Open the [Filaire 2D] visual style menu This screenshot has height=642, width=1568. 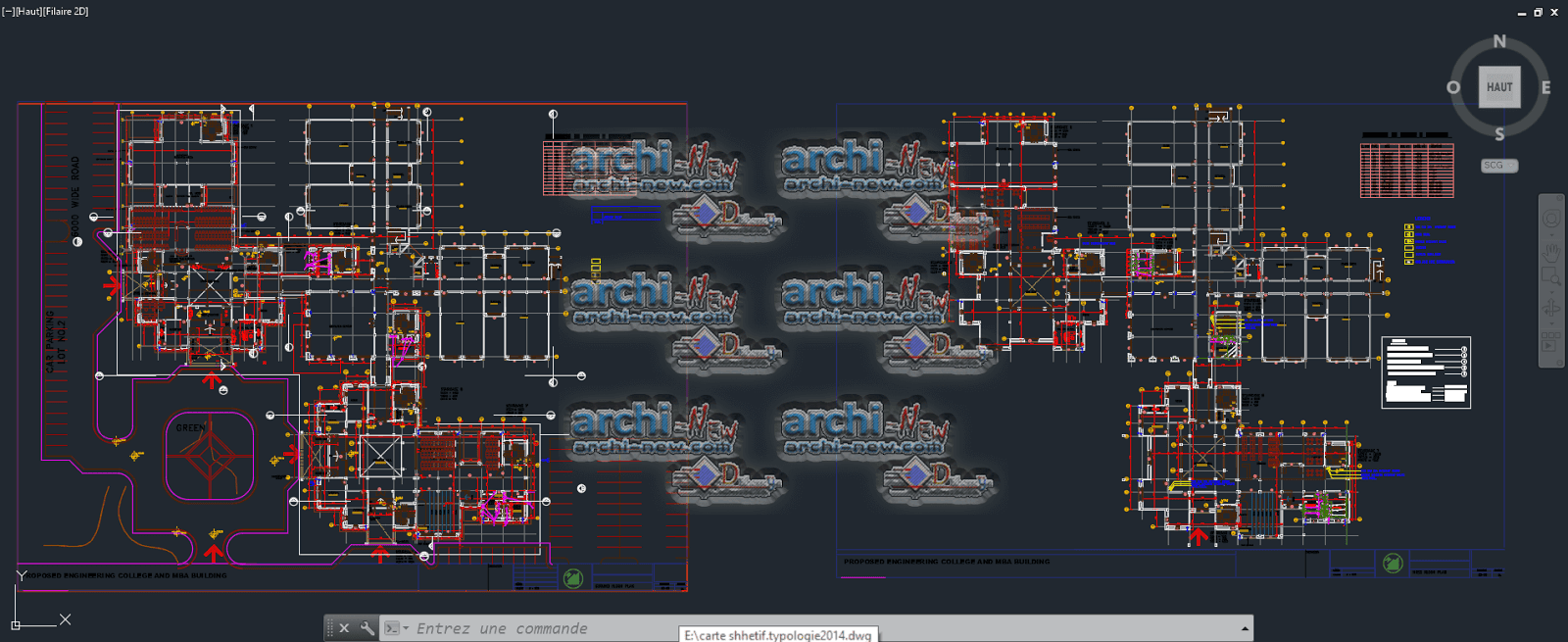point(66,12)
